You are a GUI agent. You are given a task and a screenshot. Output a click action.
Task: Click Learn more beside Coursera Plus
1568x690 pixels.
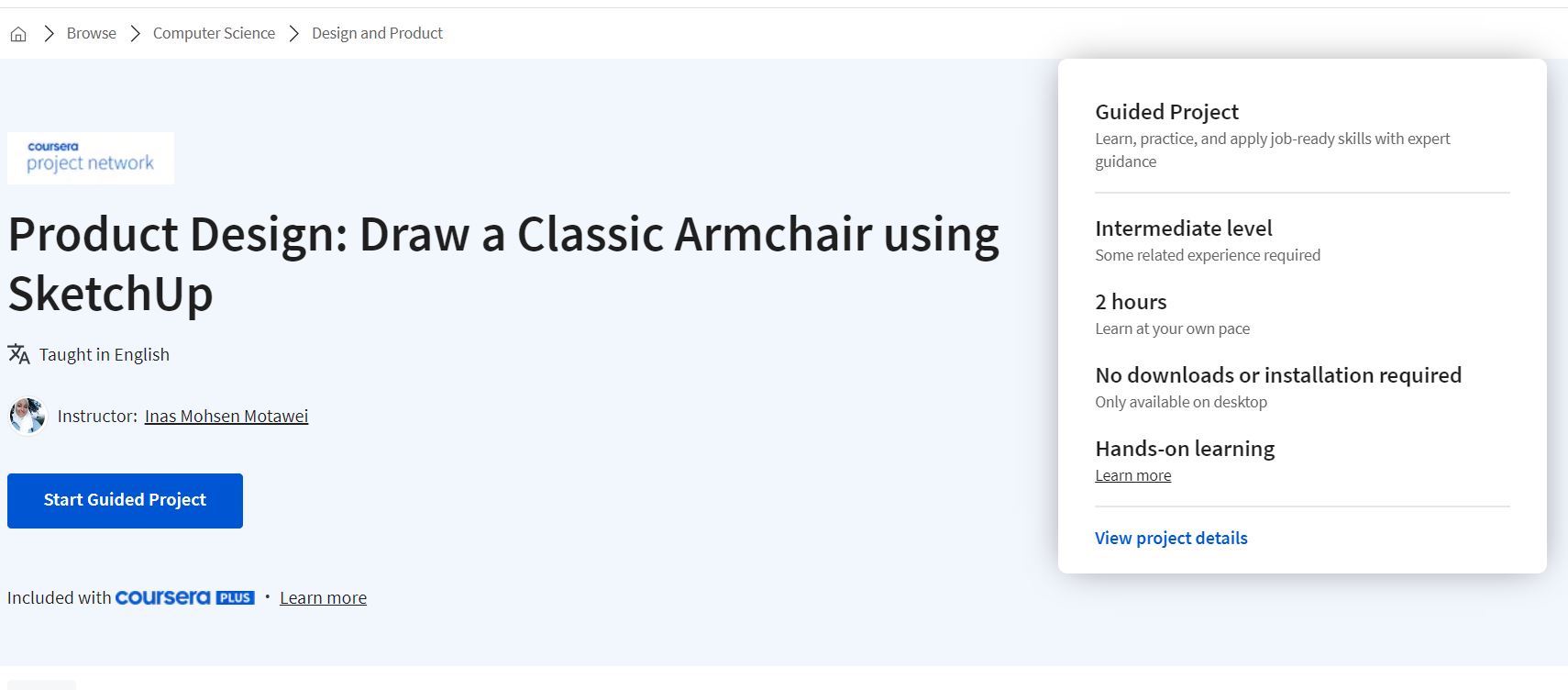[x=323, y=597]
